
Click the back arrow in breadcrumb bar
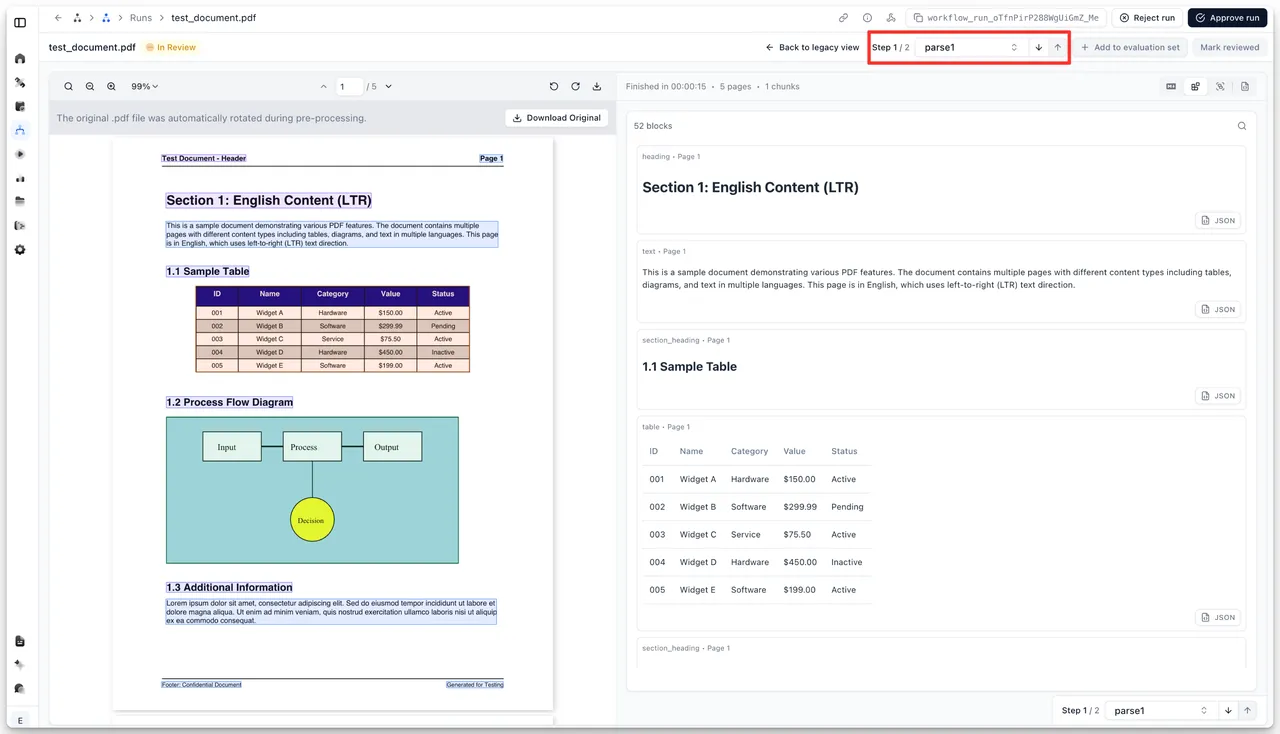tap(58, 18)
